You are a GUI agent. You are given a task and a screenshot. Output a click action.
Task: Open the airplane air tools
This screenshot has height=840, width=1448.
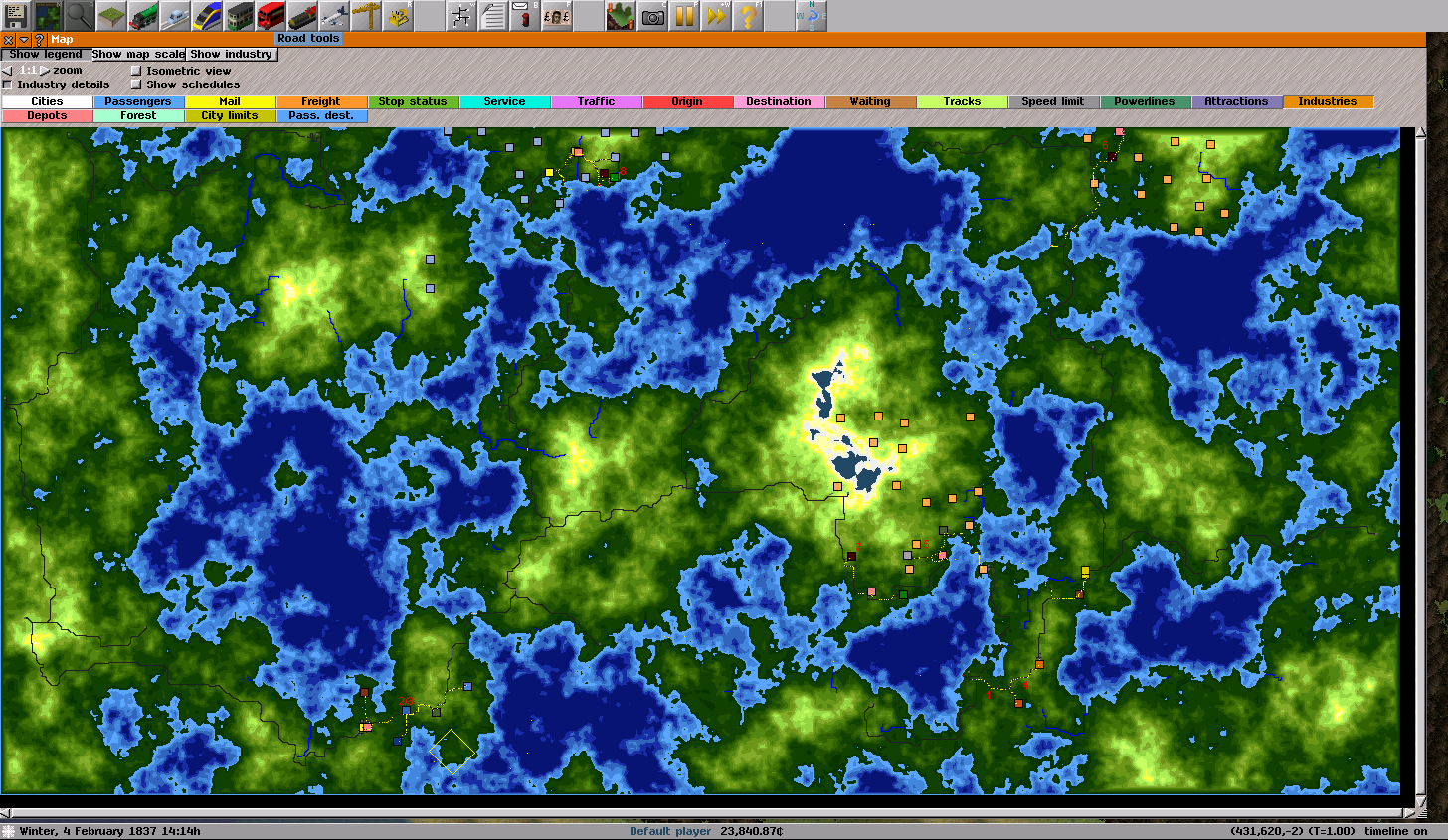tap(334, 16)
